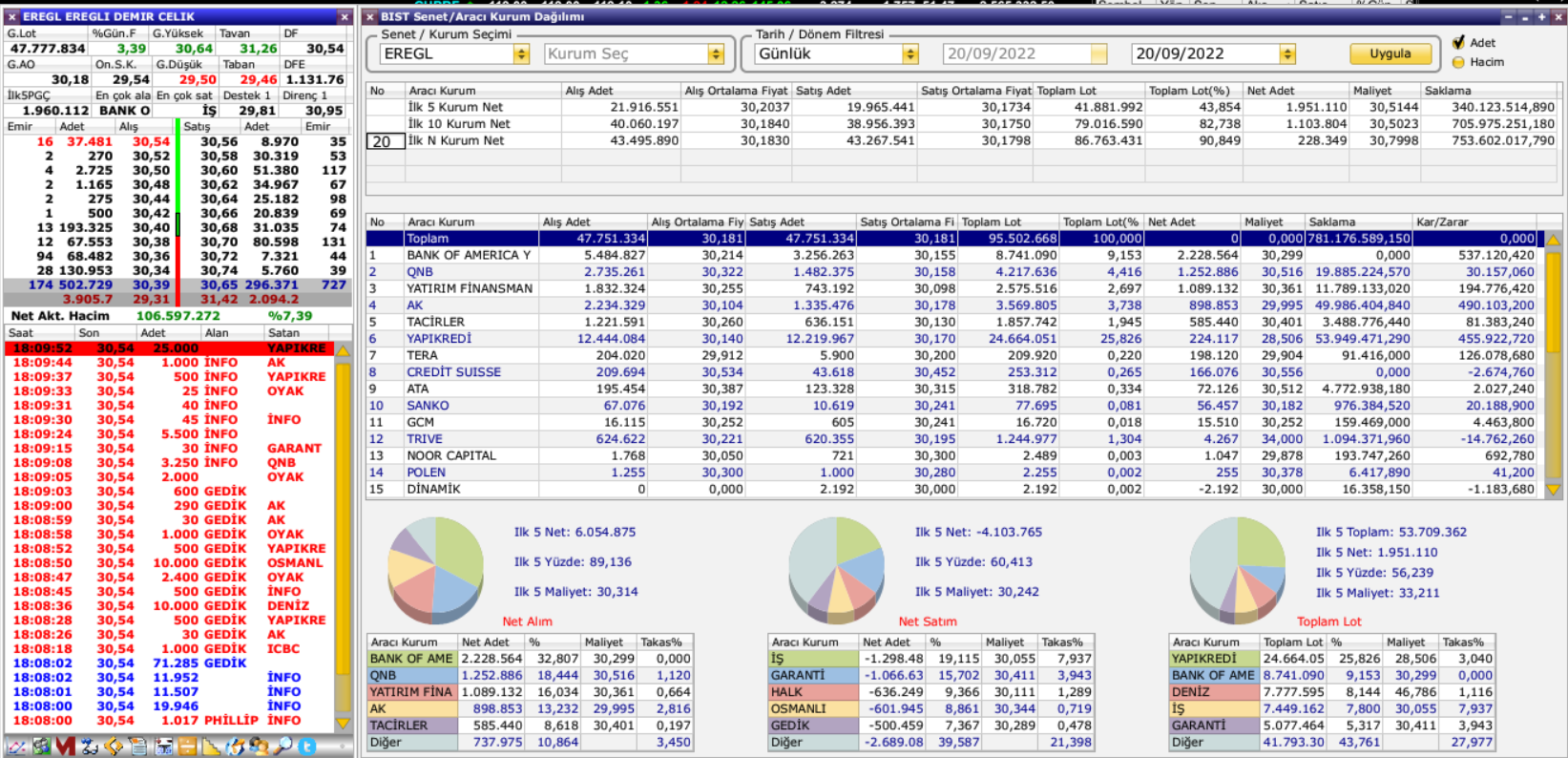This screenshot has height=758, width=1568.
Task: Select the CREDİT SUISSE row
Action: 952,372
